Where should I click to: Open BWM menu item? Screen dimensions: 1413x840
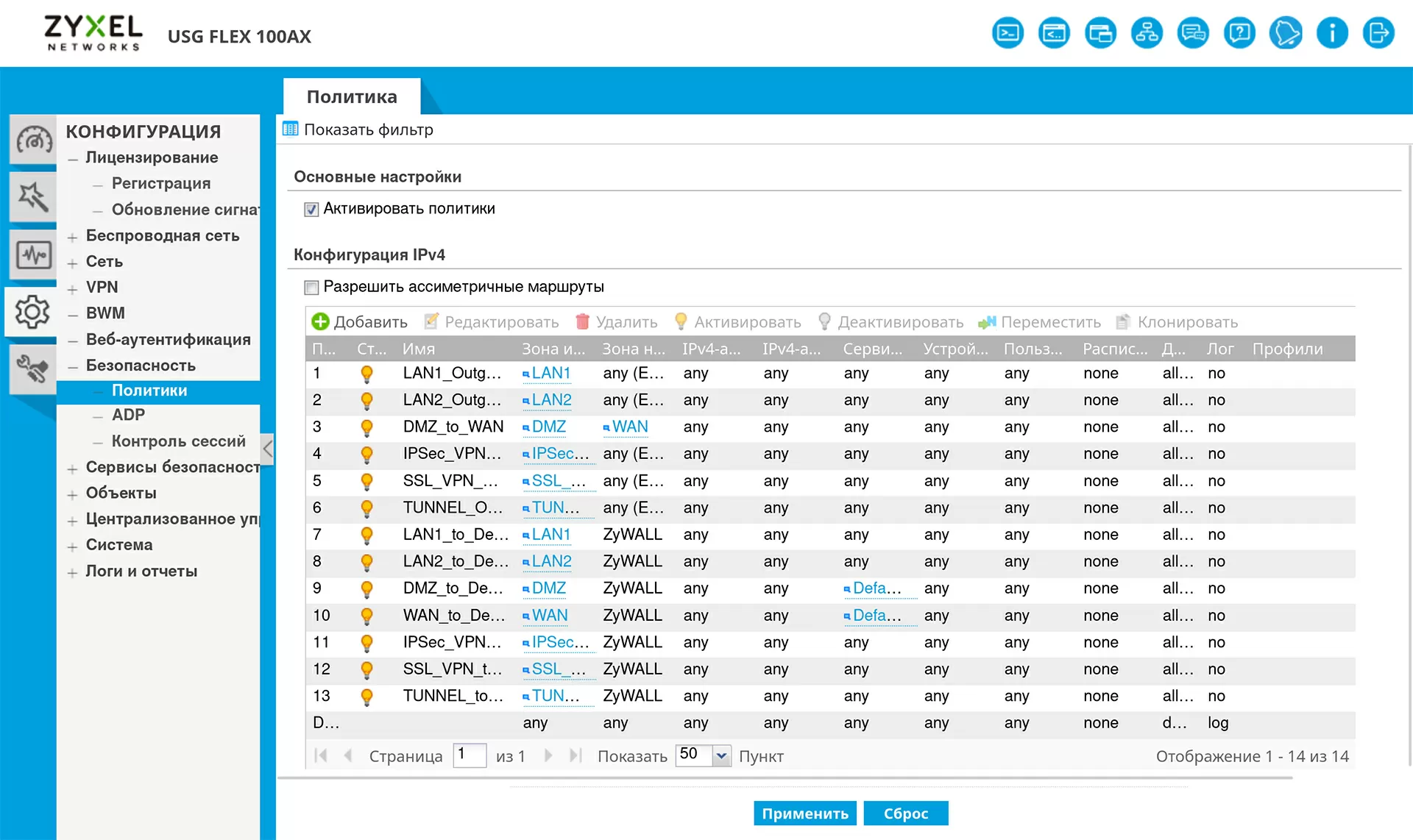(x=105, y=313)
